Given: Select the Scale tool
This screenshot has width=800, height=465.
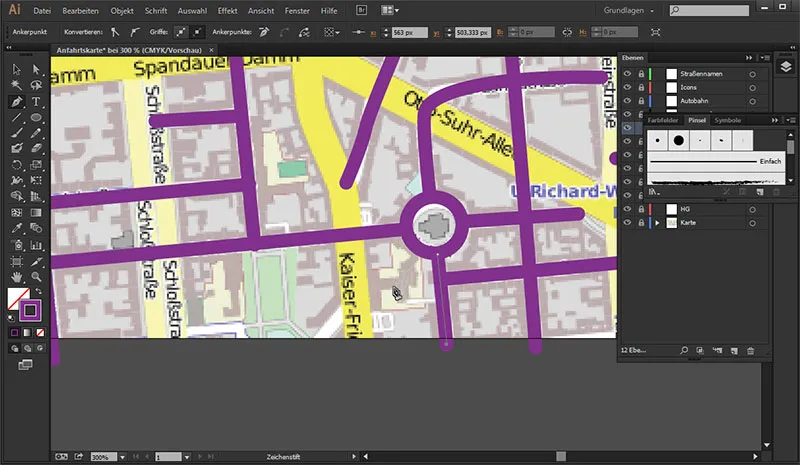Looking at the screenshot, I should point(36,165).
